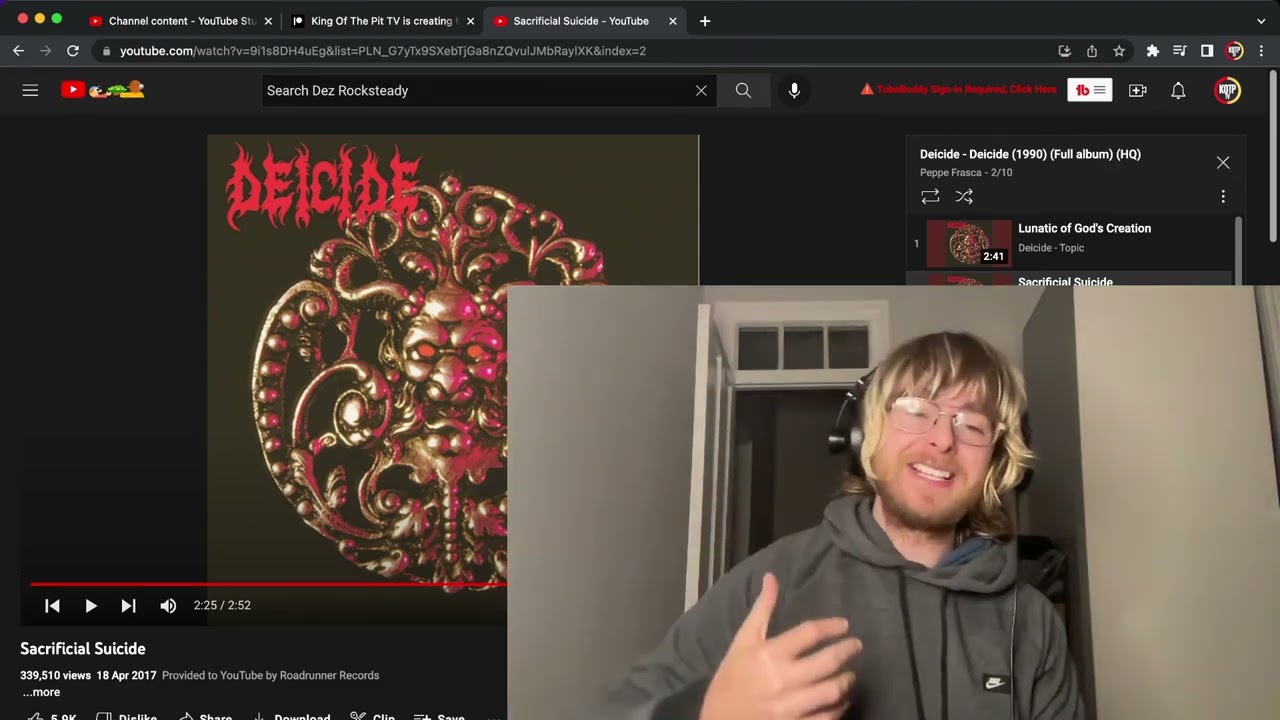Close the Channel content tab
The width and height of the screenshot is (1280, 720).
(x=267, y=21)
